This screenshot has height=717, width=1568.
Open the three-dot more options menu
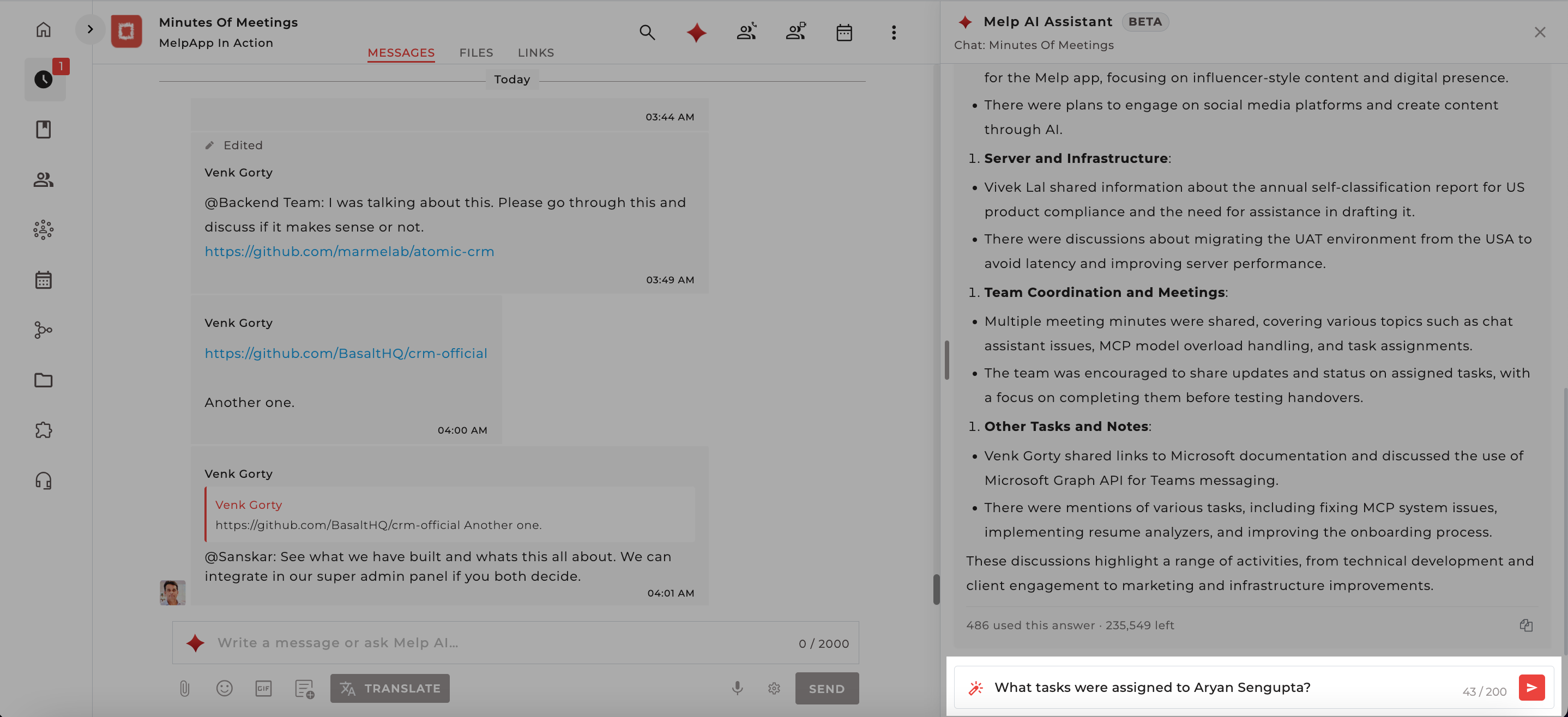tap(894, 32)
